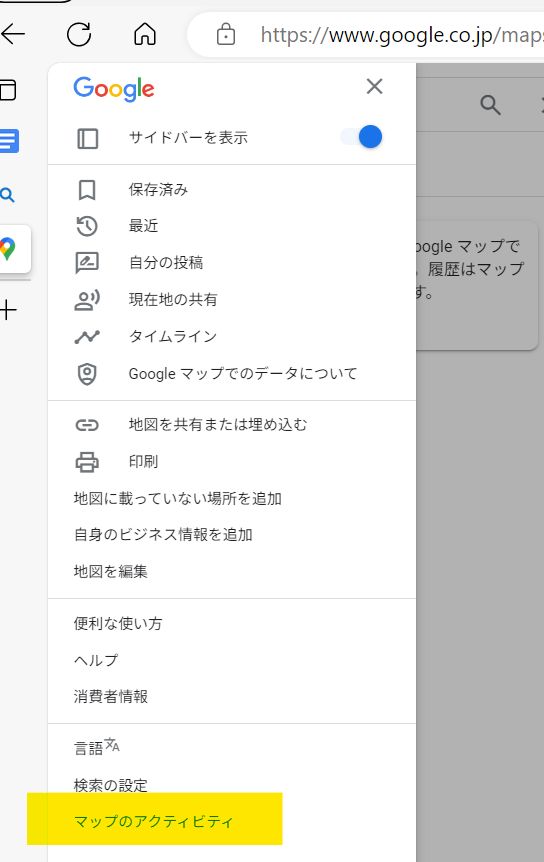544x862 pixels.
Task: Click the review icon beside 自分の投稿
Action: [87, 263]
